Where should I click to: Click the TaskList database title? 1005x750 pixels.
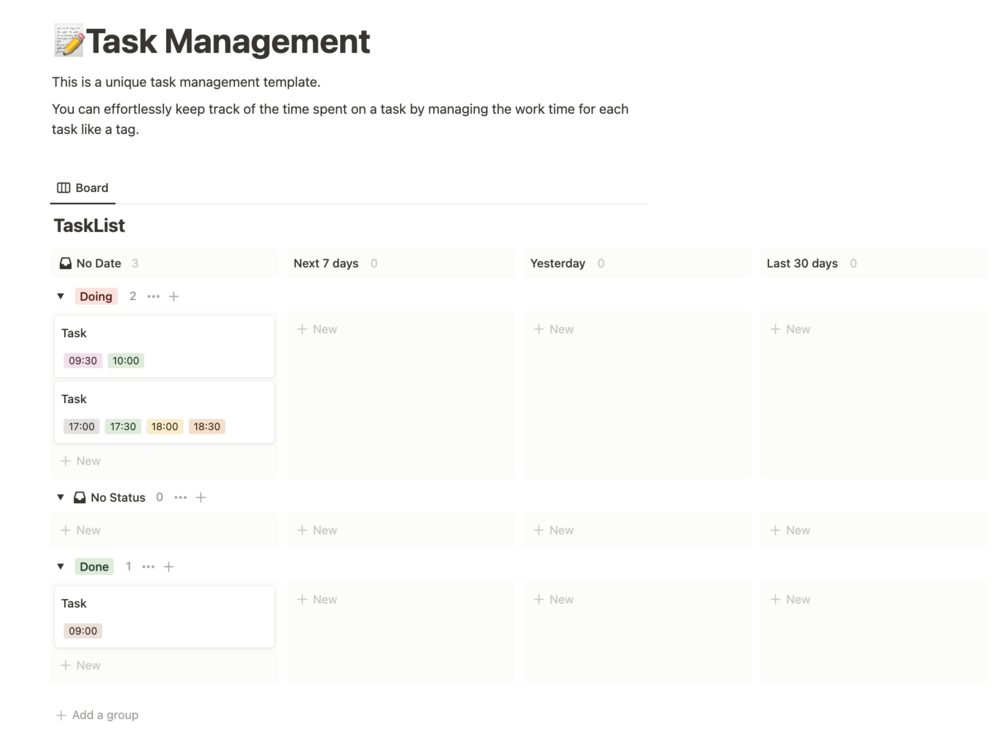(89, 226)
